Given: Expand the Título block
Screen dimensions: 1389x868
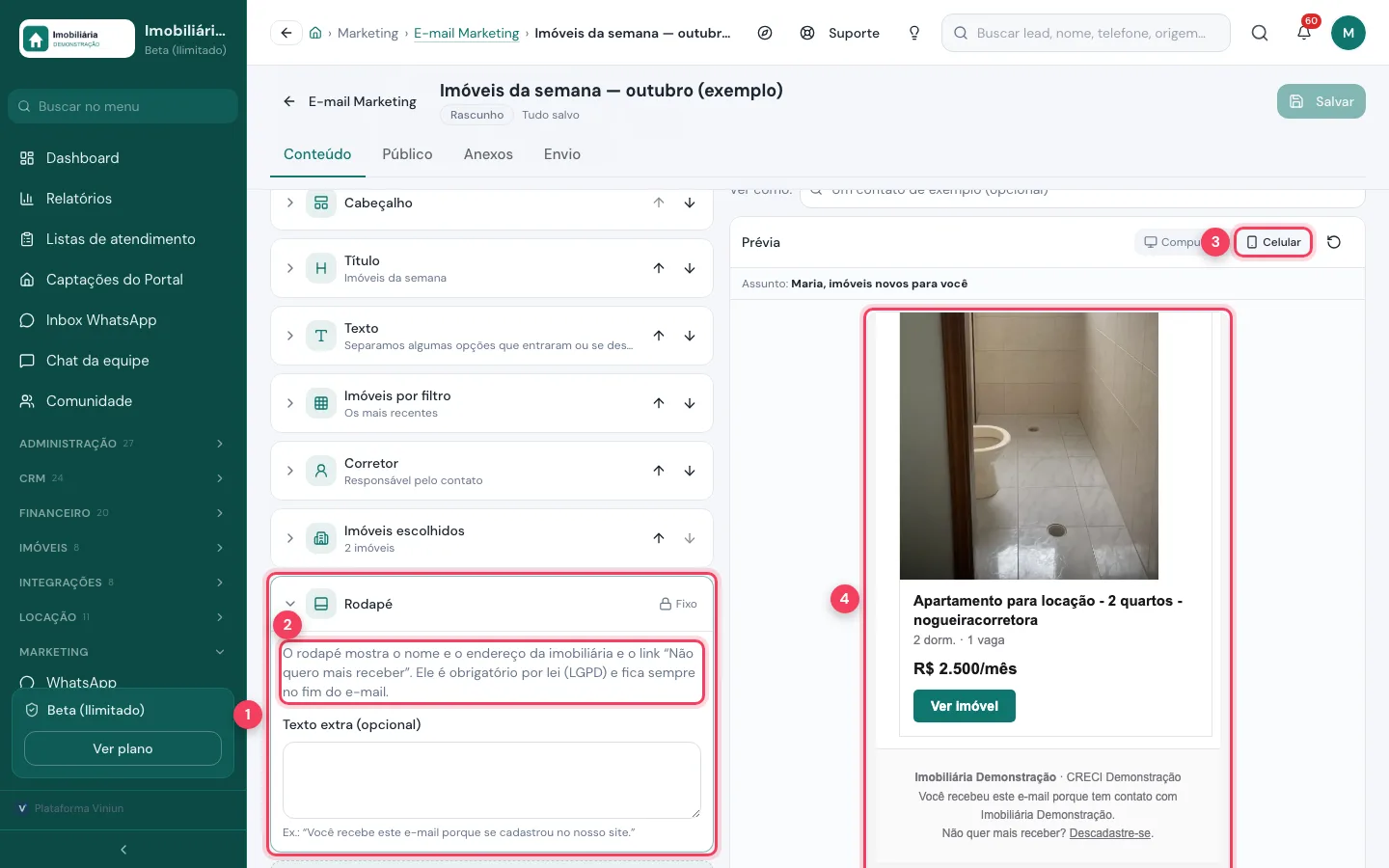Looking at the screenshot, I should pos(290,268).
